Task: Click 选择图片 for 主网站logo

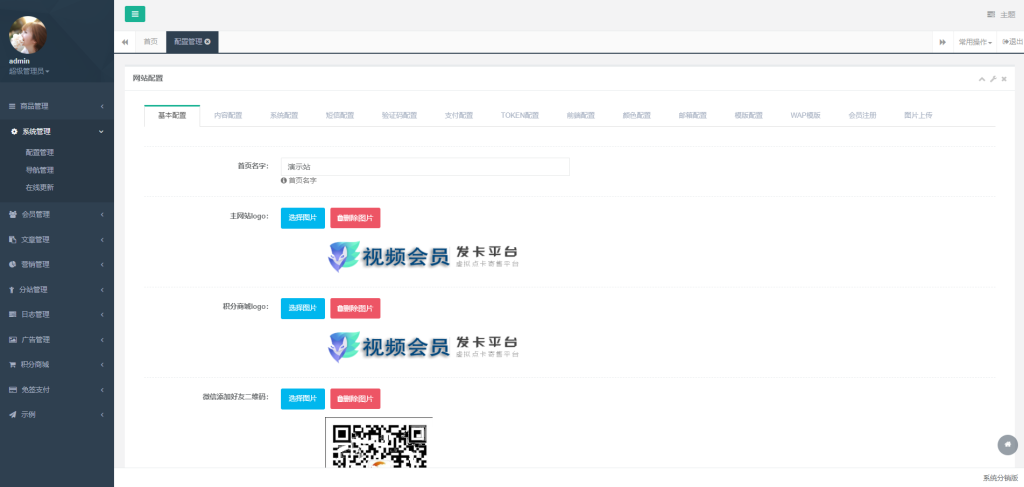Action: pos(303,218)
